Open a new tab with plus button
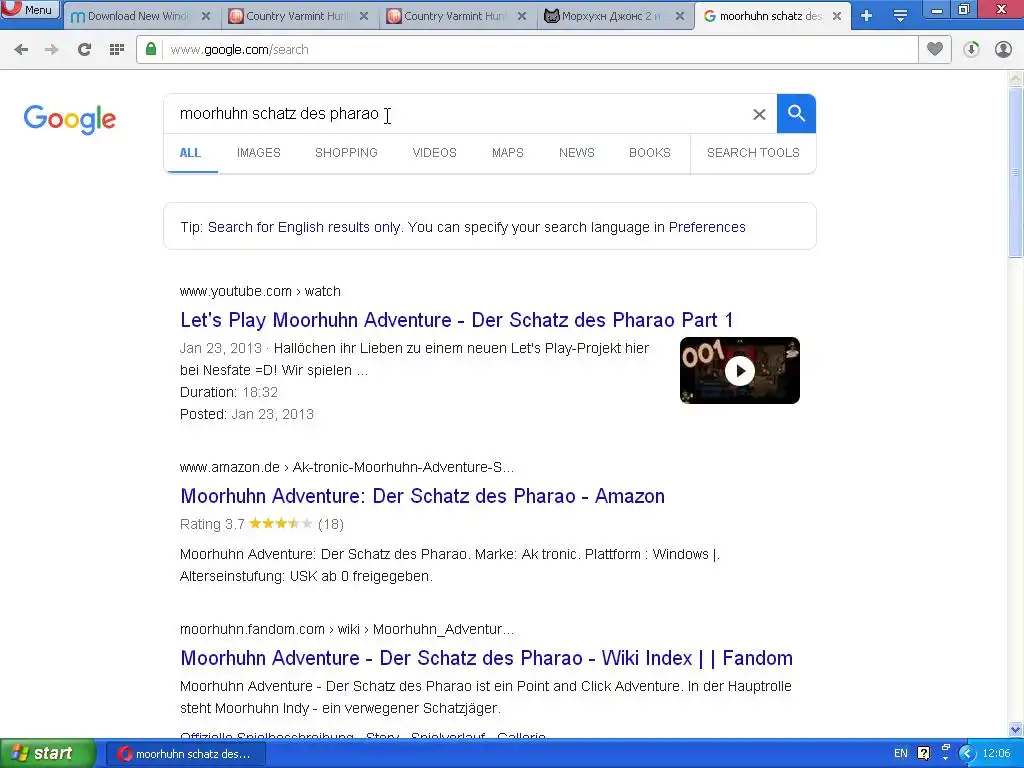This screenshot has height=768, width=1024. [x=866, y=16]
